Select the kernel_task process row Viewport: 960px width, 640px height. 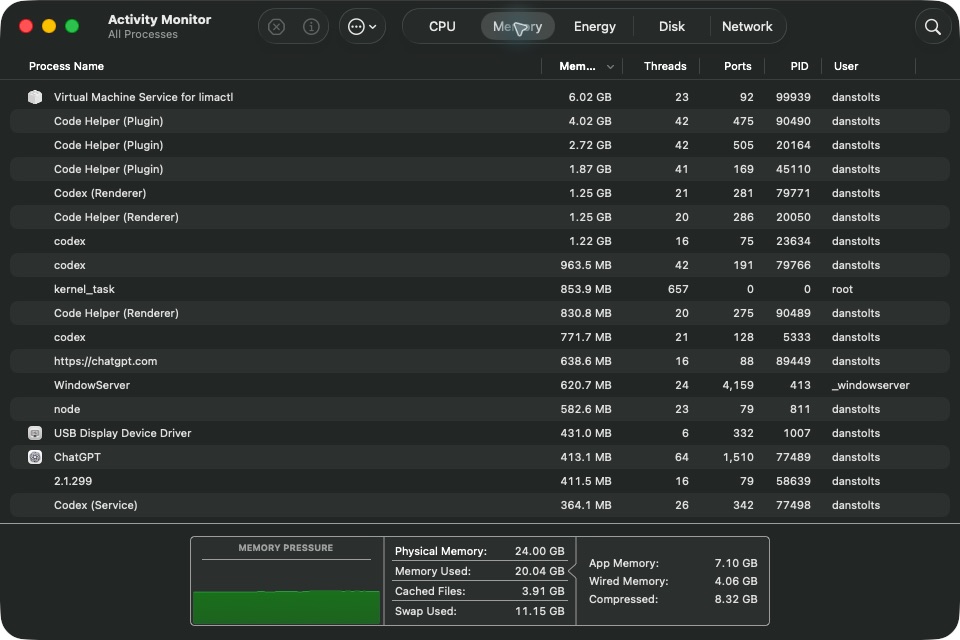[479, 289]
